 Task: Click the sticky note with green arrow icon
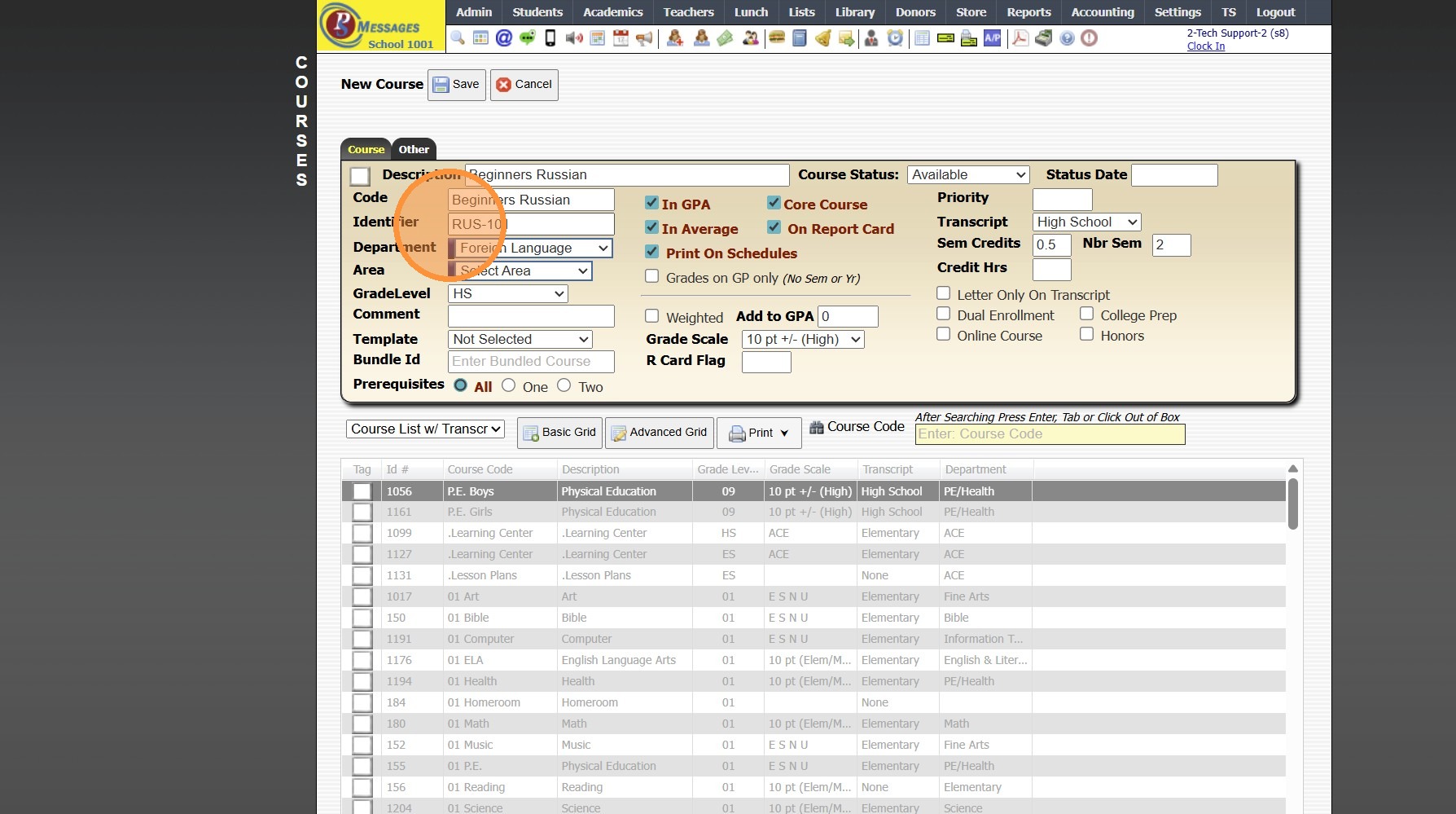point(847,38)
